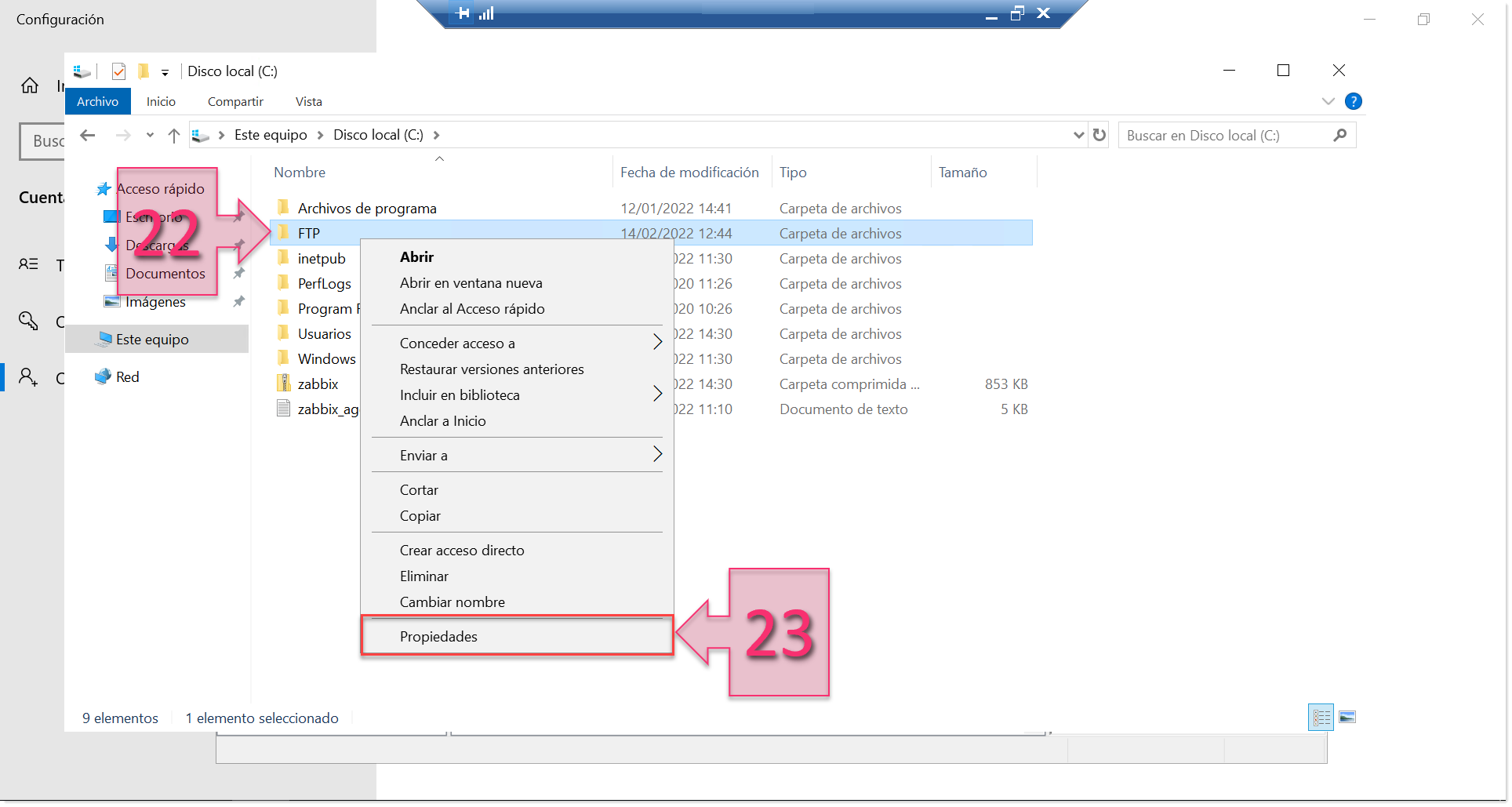1512x807 pixels.
Task: Click the blue Help question mark button
Action: 1354,100
